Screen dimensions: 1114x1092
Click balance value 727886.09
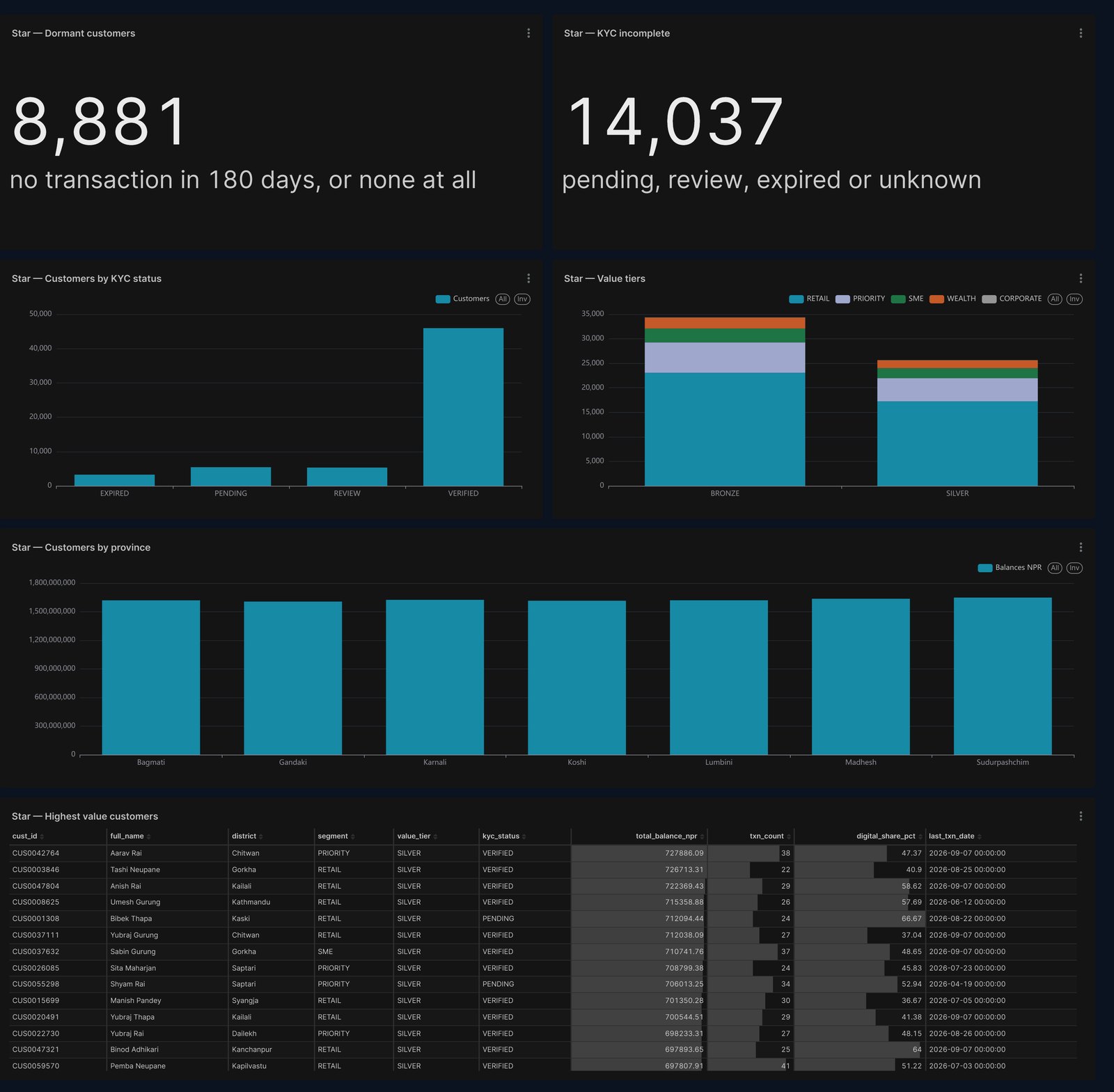point(684,853)
